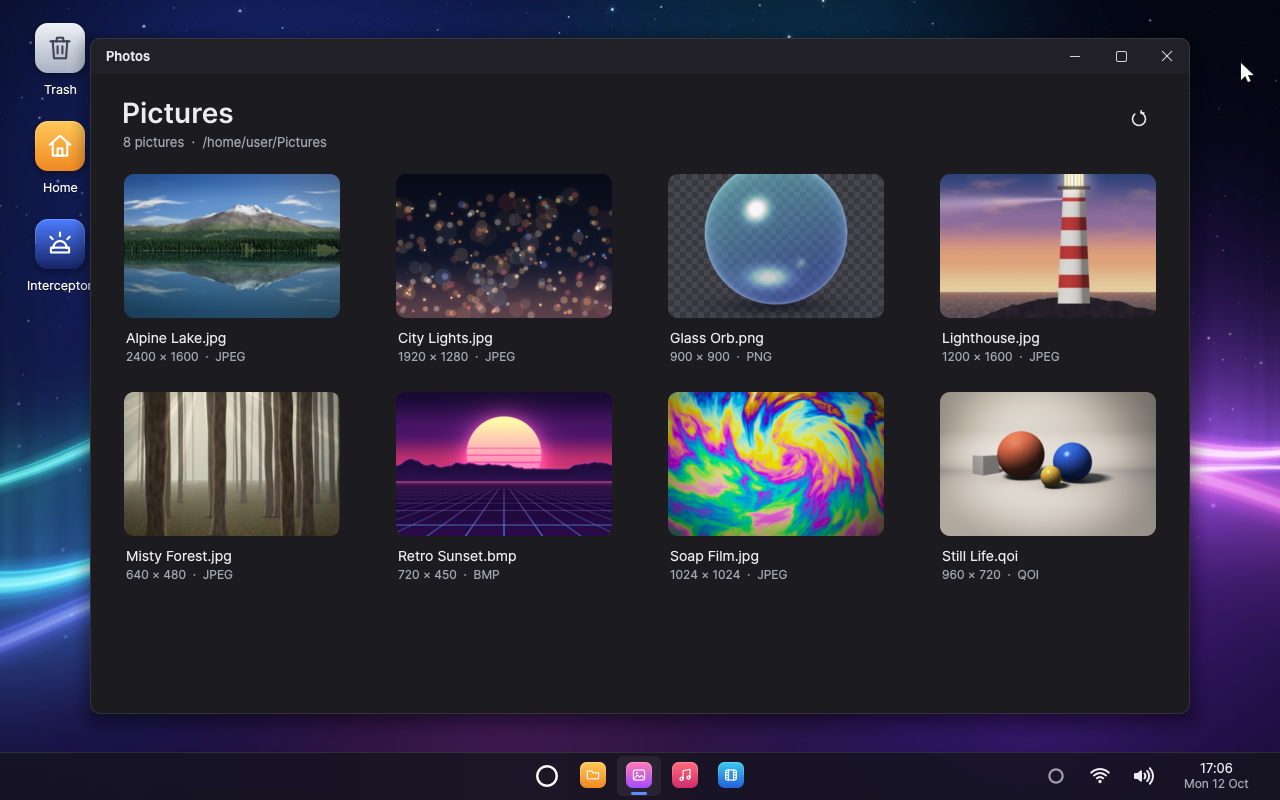Click the "900 × 900 · PNG" details
The width and height of the screenshot is (1280, 800).
tap(721, 357)
